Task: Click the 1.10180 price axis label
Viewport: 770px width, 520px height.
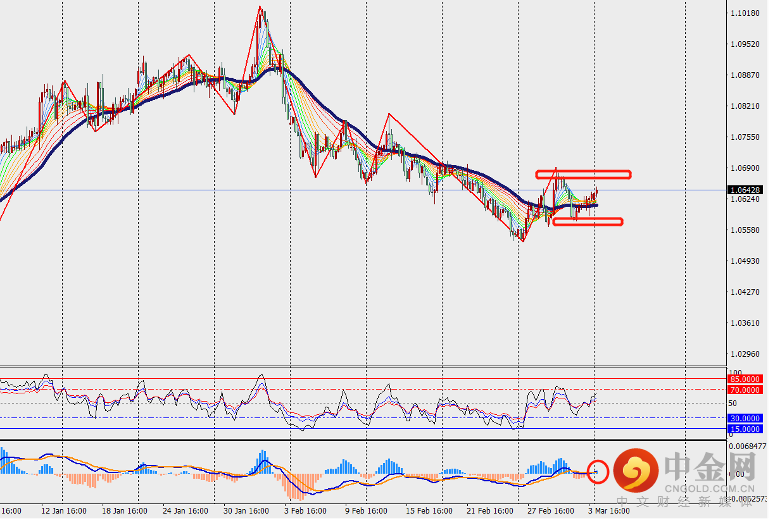Action: (x=744, y=13)
